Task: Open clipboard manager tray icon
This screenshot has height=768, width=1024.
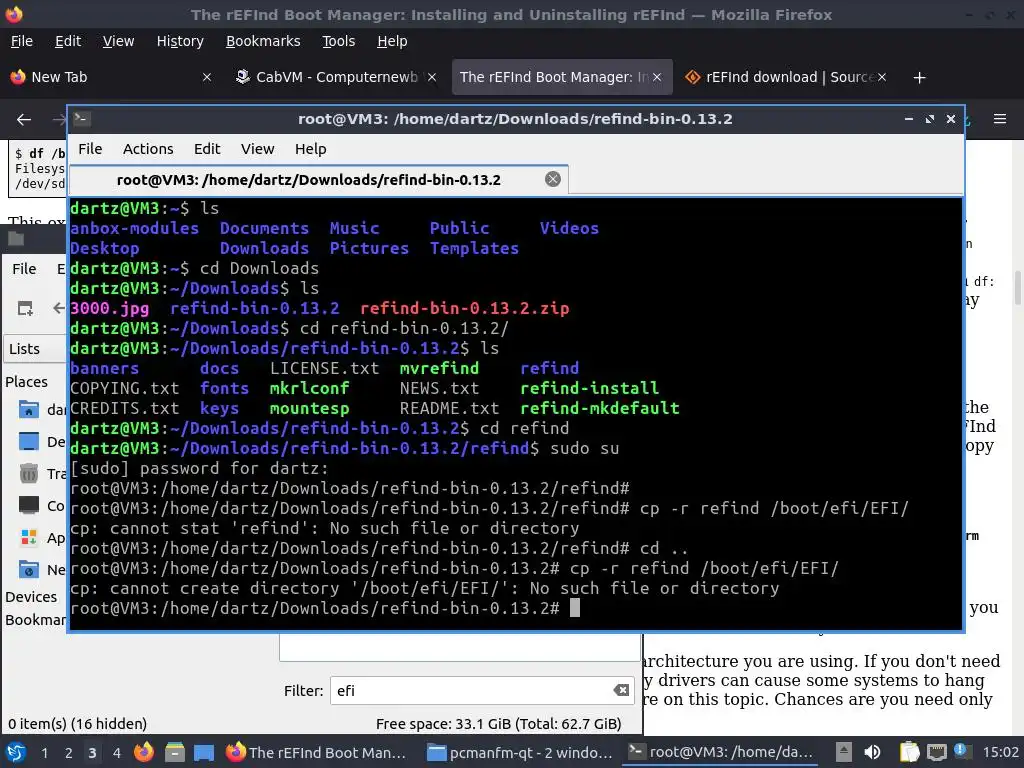Action: point(909,752)
